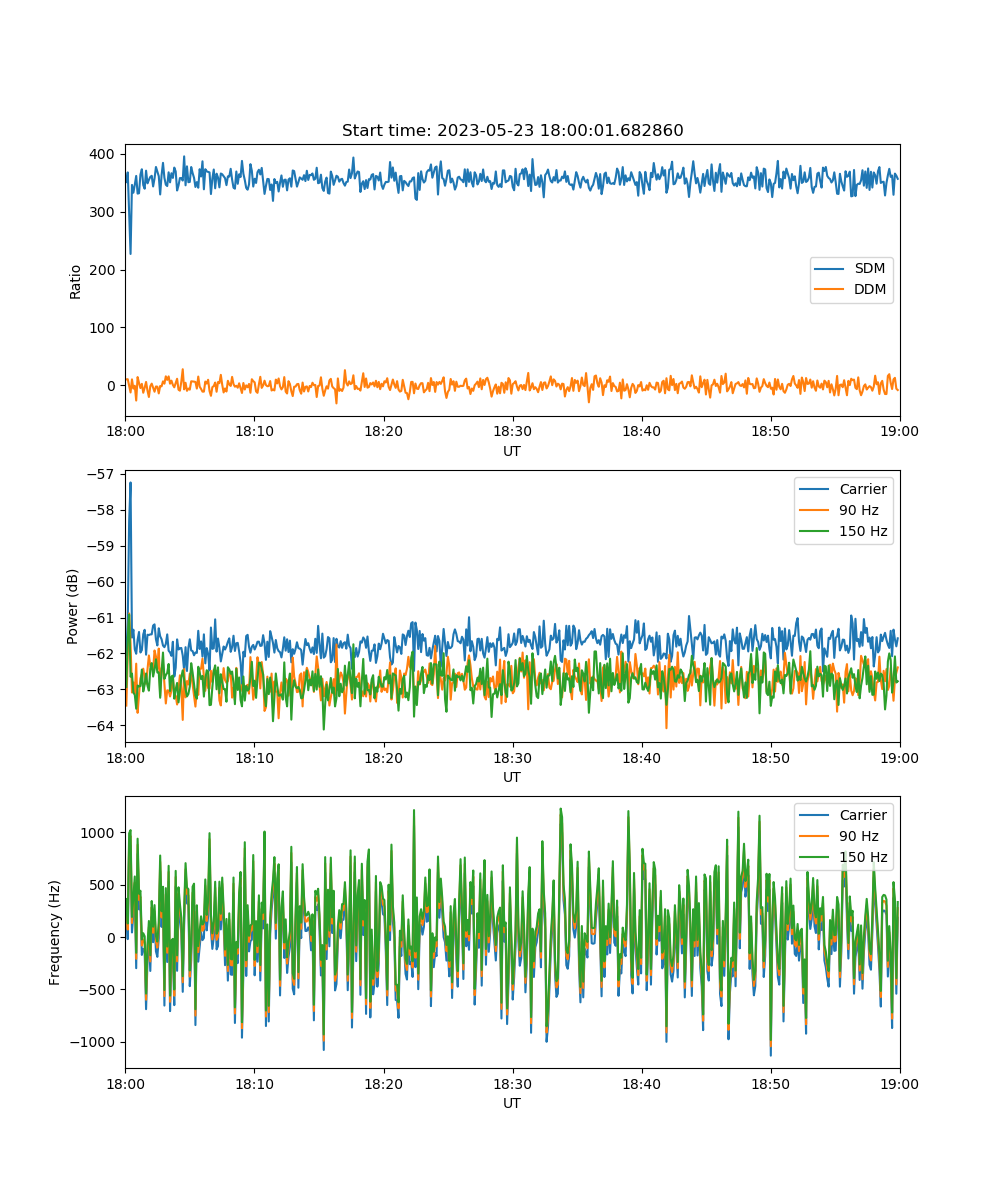Click the 150 Hz legend entry in the power plot
Viewport: 1000px width, 1200px height.
[844, 531]
